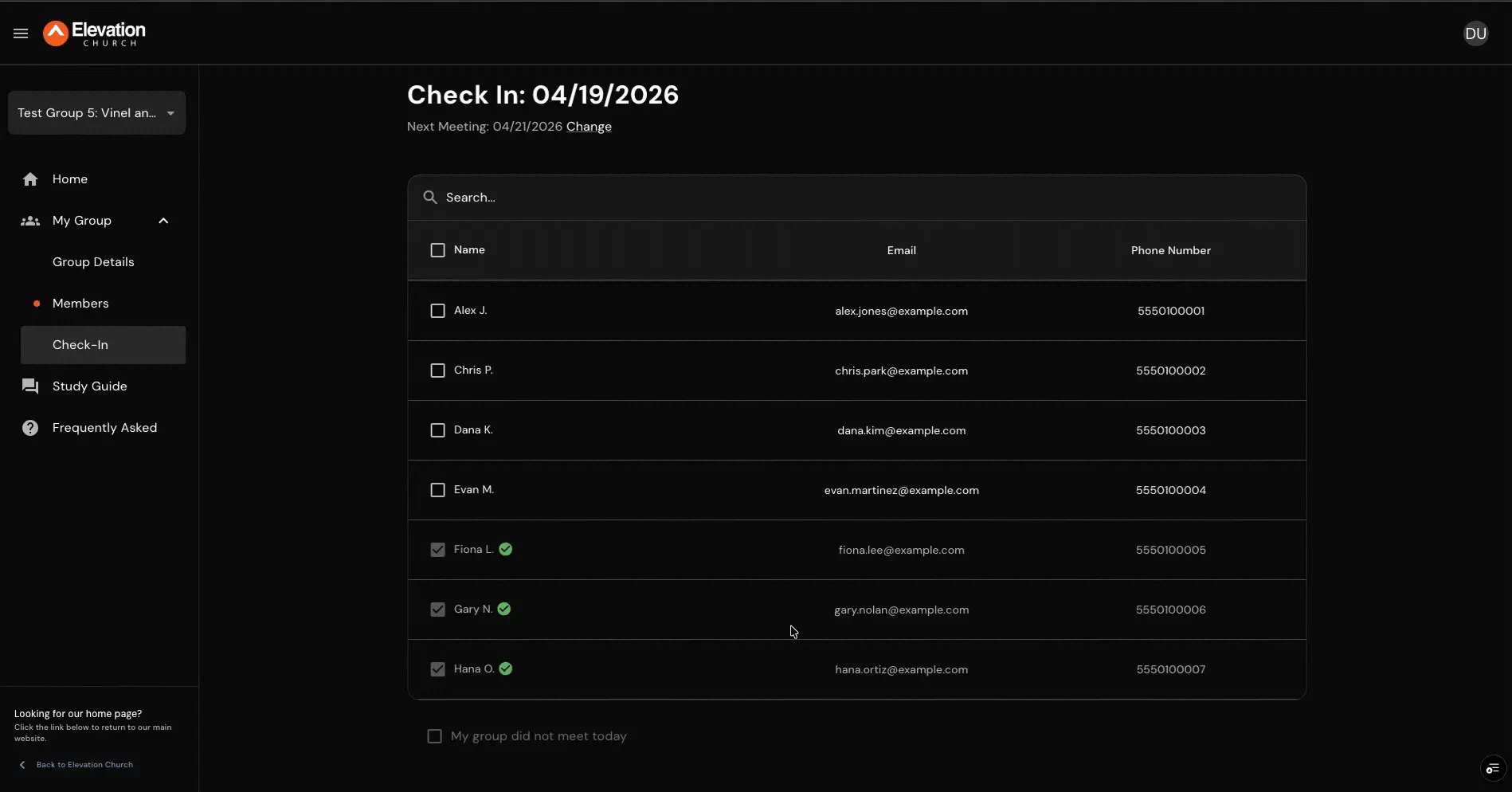
Task: Open the Members page
Action: point(80,304)
